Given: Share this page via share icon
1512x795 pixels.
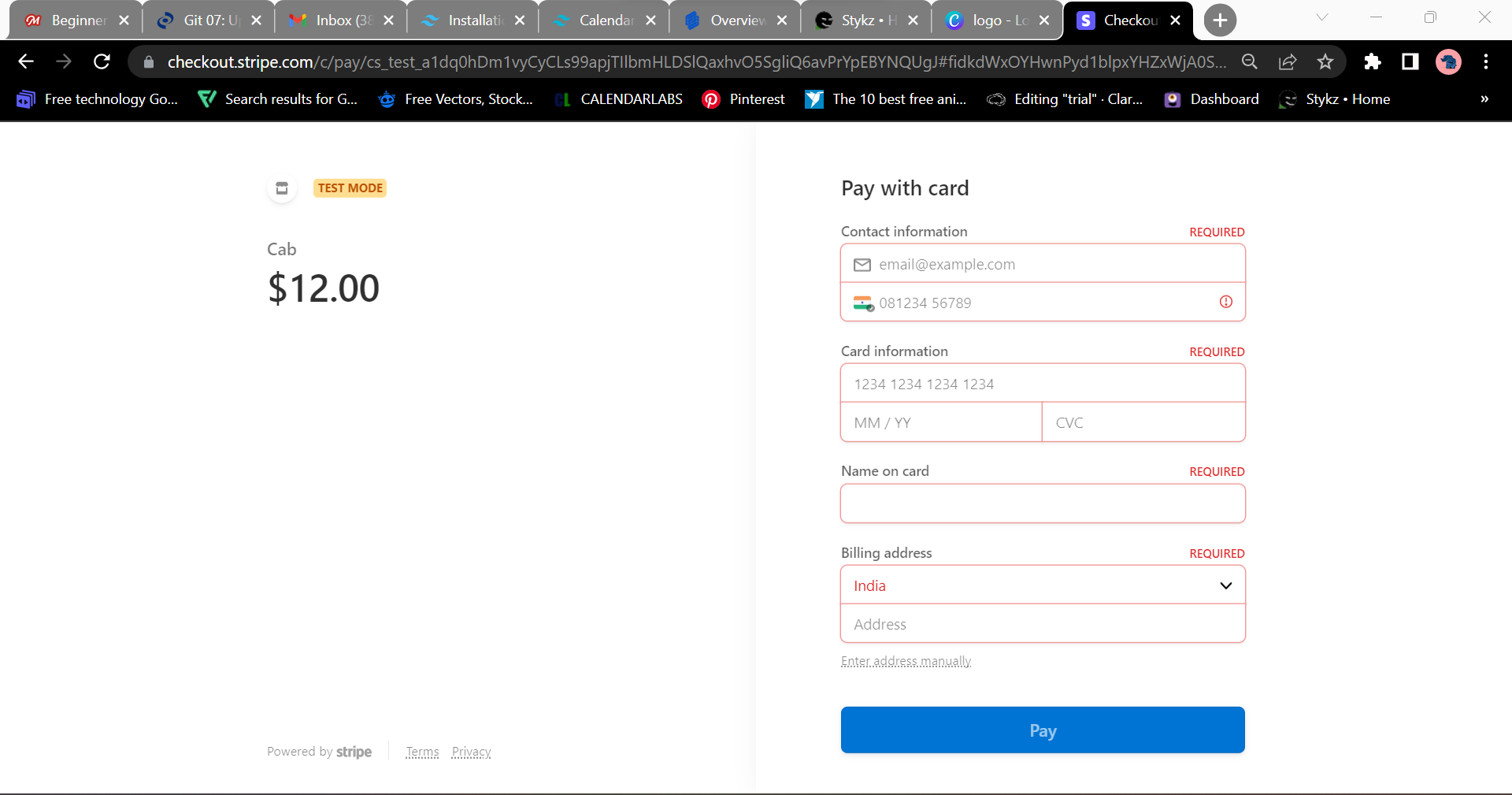Looking at the screenshot, I should 1288,61.
